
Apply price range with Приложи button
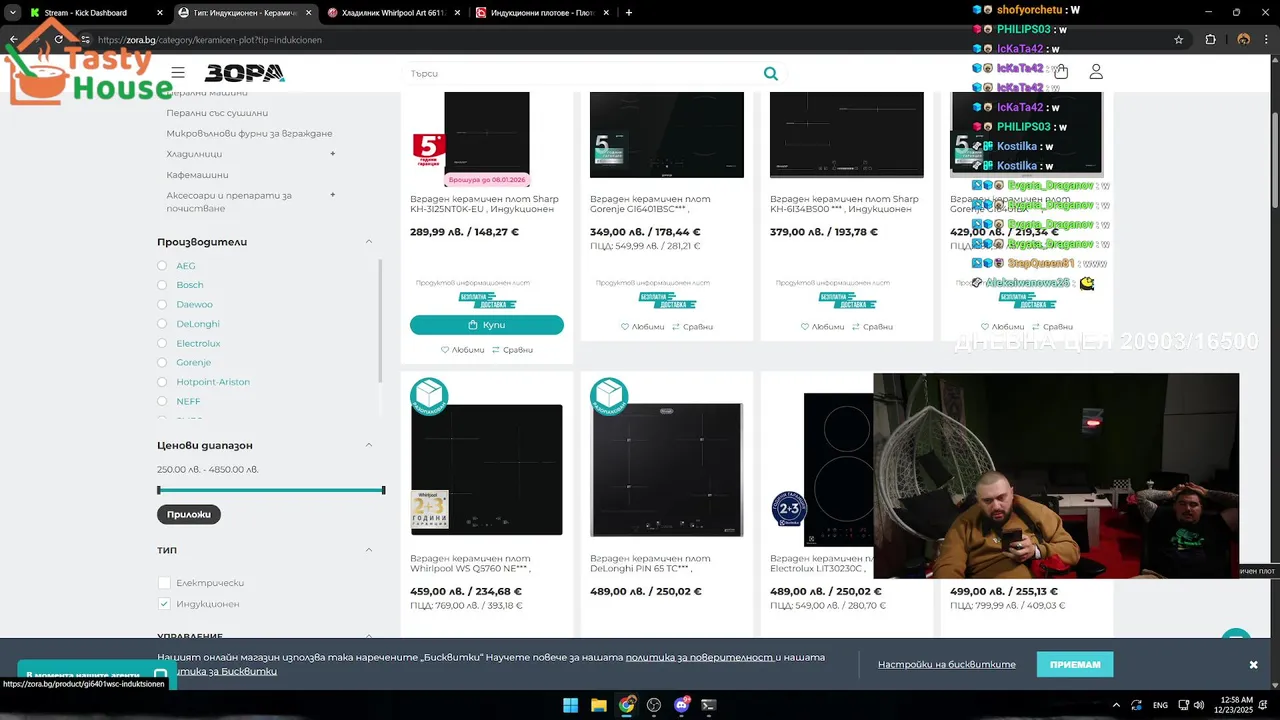(189, 515)
